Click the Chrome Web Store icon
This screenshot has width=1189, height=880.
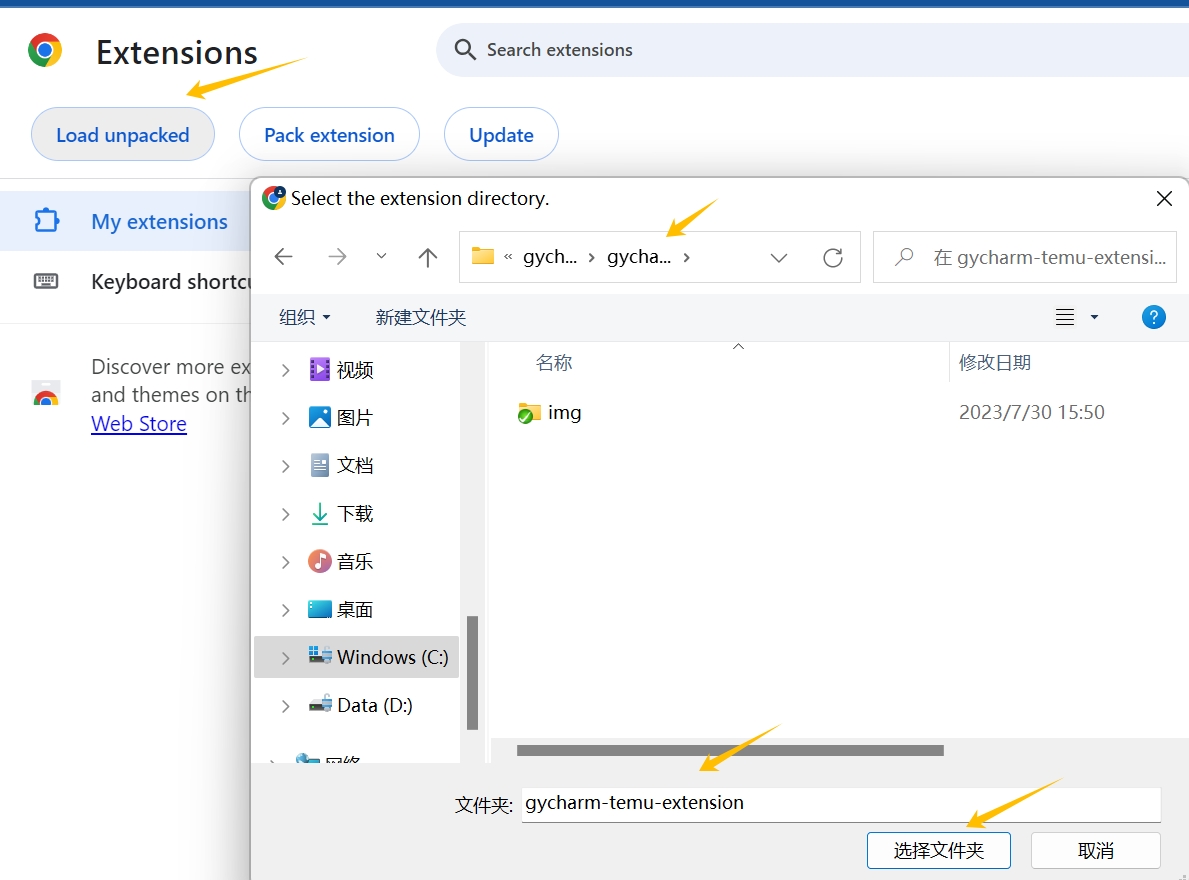pos(46,393)
